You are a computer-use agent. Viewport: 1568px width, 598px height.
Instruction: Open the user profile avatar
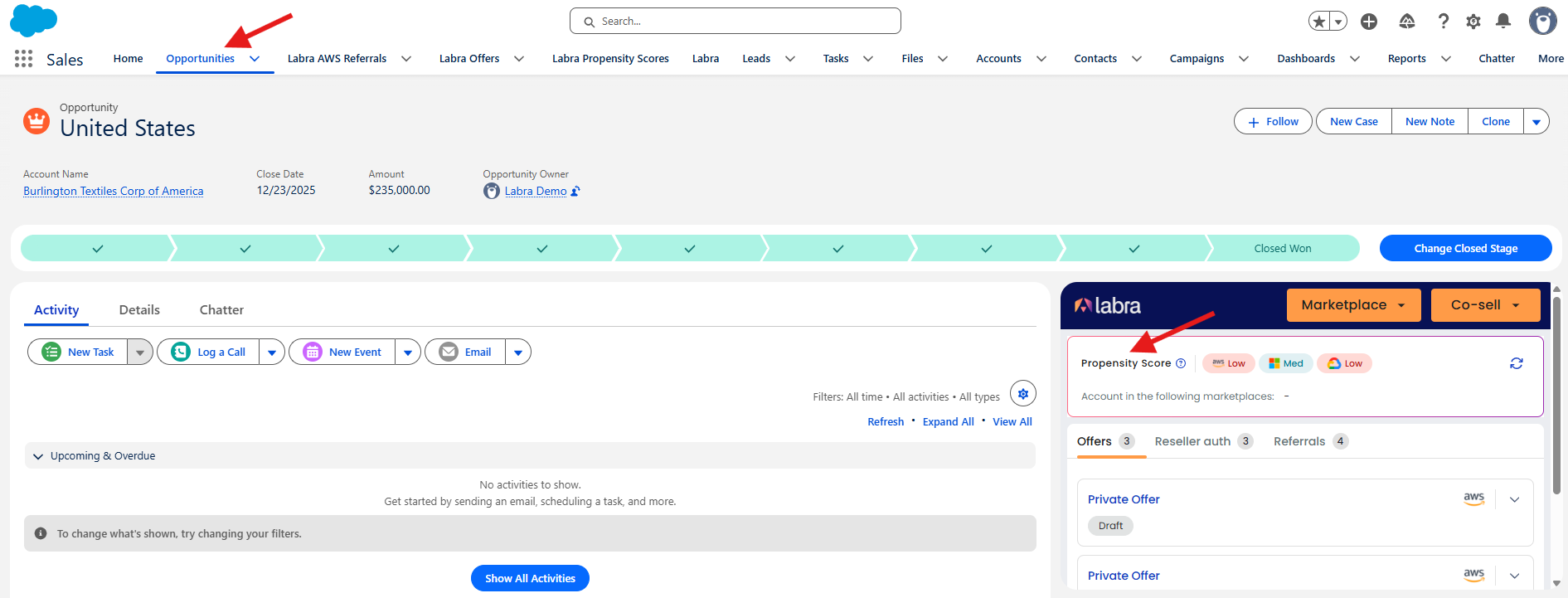tap(1543, 22)
